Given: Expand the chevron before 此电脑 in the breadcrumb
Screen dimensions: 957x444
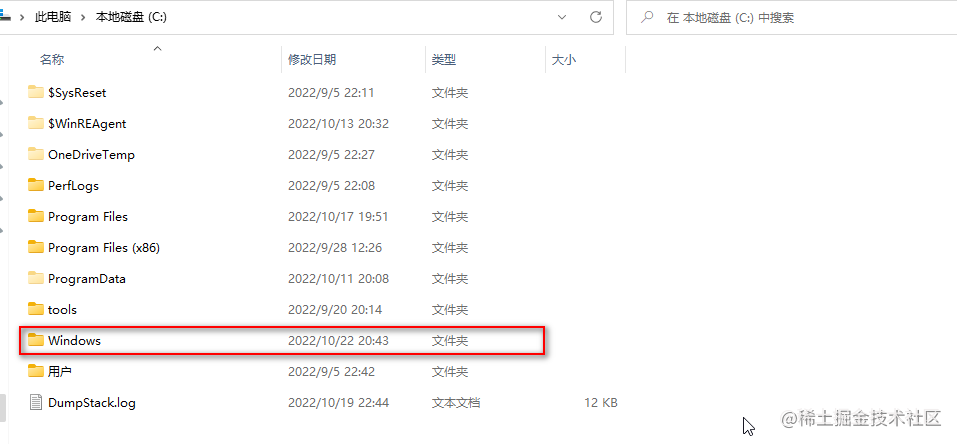Looking at the screenshot, I should (22, 17).
